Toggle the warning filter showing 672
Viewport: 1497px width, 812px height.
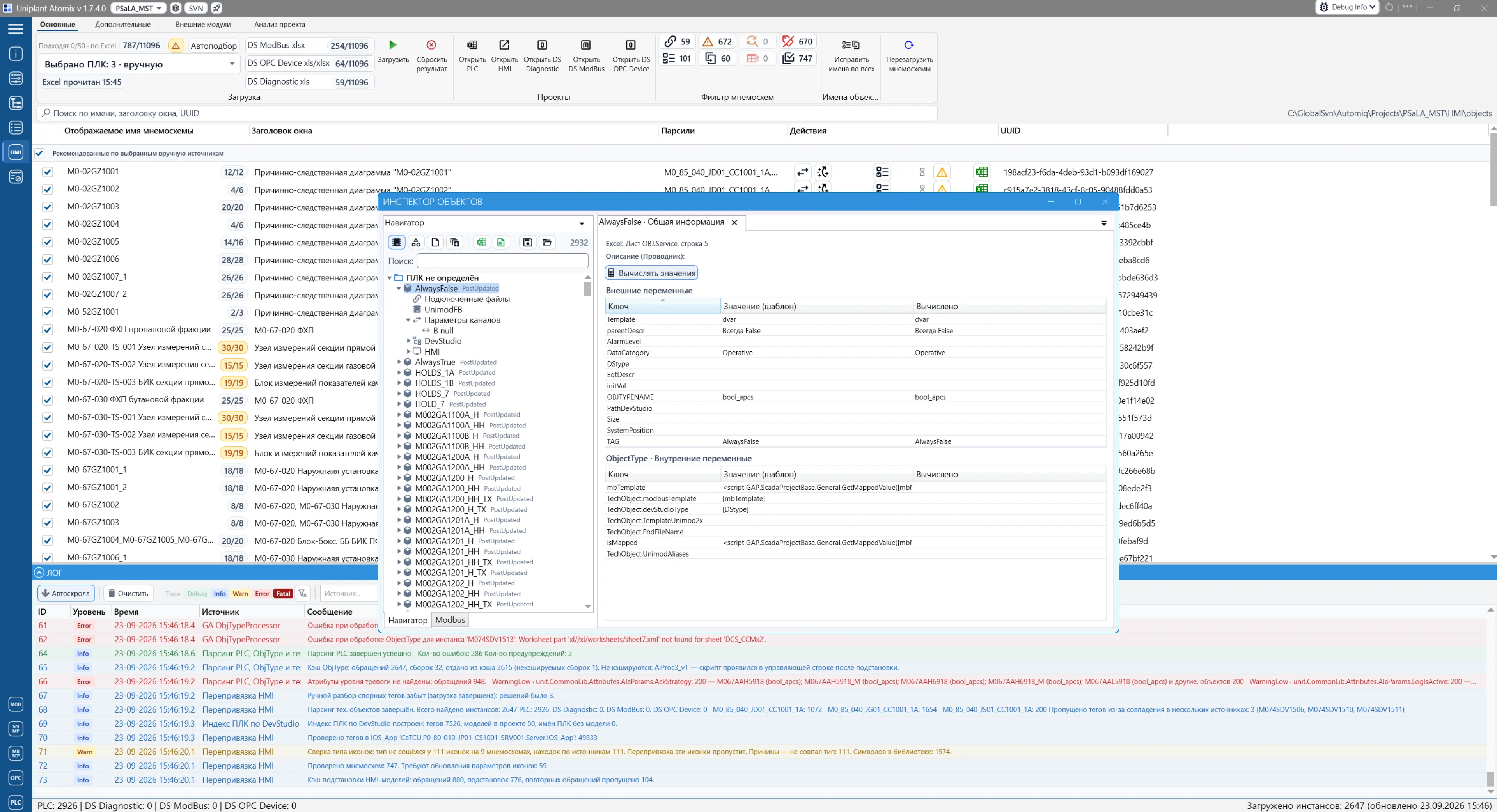tap(717, 41)
